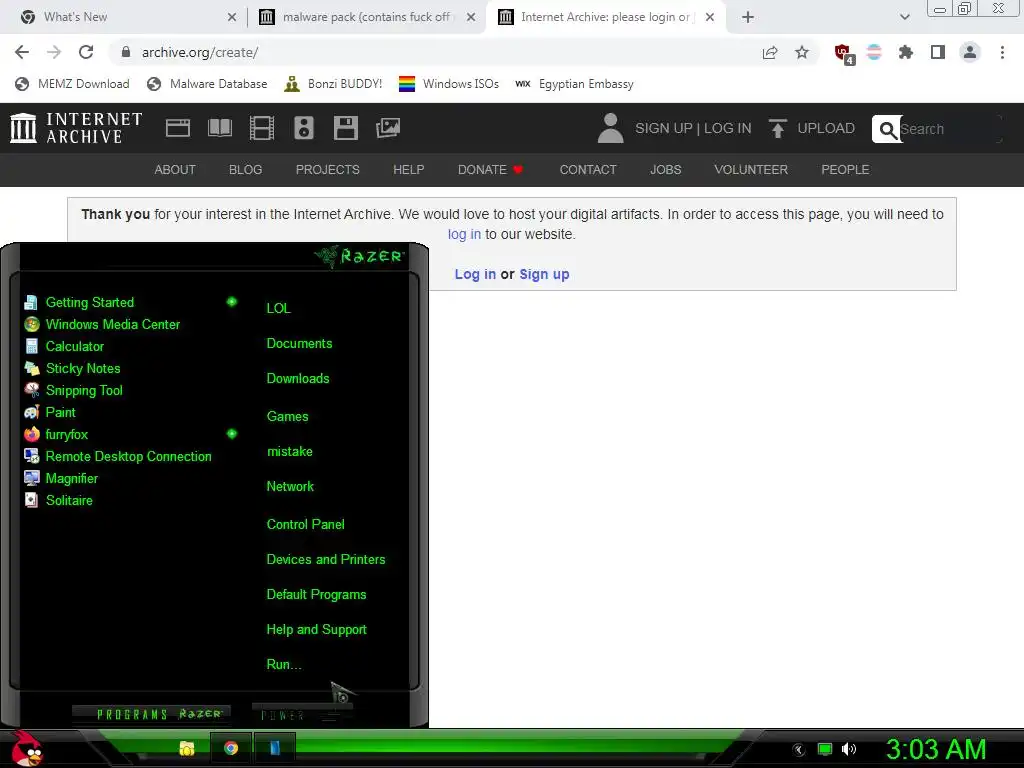The image size is (1024, 768).
Task: Open the Internet Archive software floppy icon
Action: pyautogui.click(x=345, y=128)
